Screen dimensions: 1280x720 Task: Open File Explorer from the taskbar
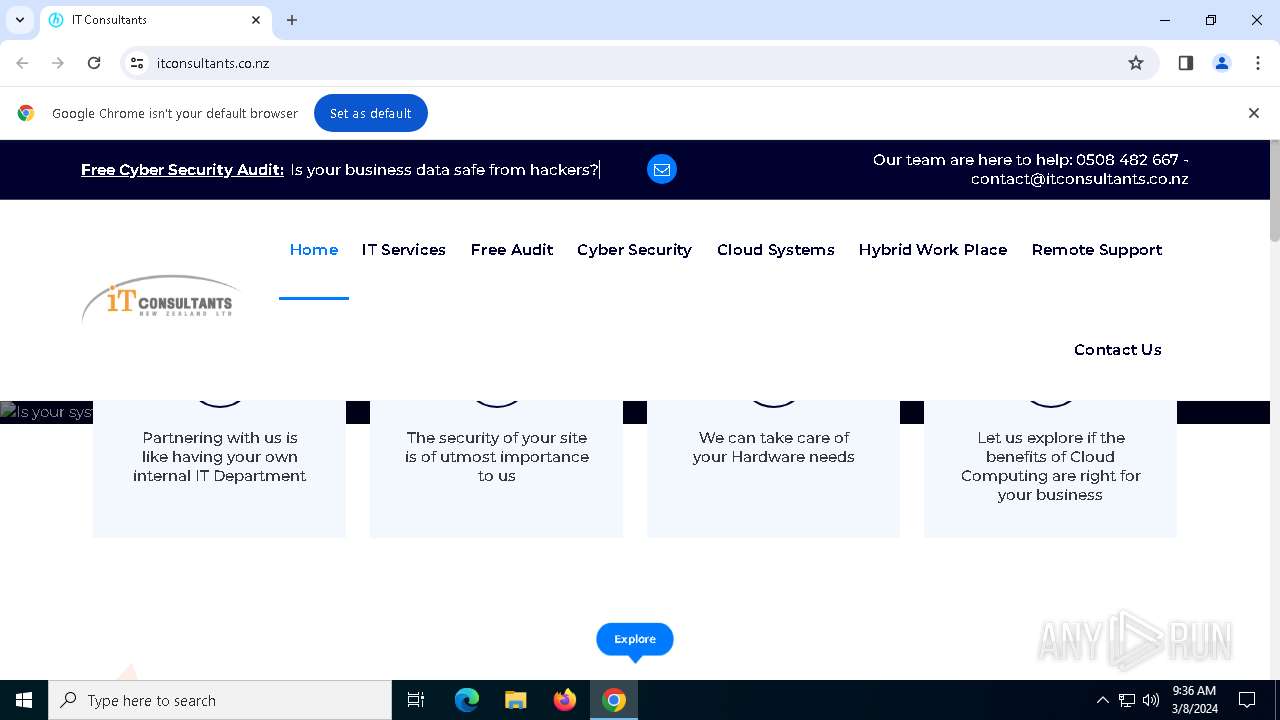pyautogui.click(x=516, y=700)
